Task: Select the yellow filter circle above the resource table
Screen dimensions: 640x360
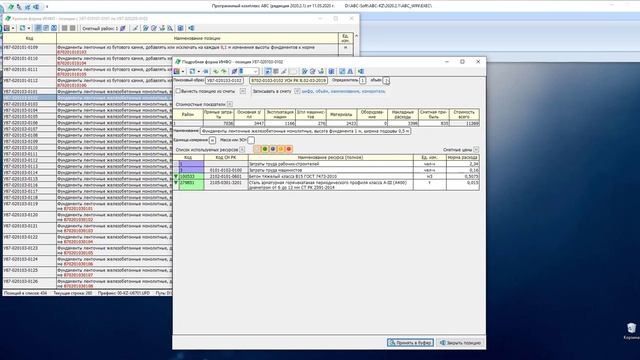Action: 281,149
